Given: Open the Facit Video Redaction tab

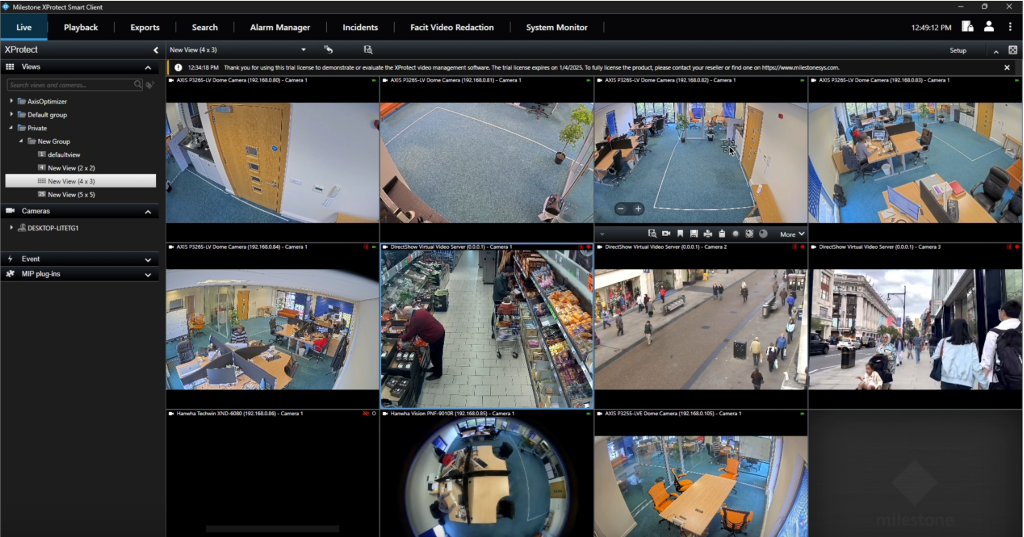Looking at the screenshot, I should [x=452, y=27].
